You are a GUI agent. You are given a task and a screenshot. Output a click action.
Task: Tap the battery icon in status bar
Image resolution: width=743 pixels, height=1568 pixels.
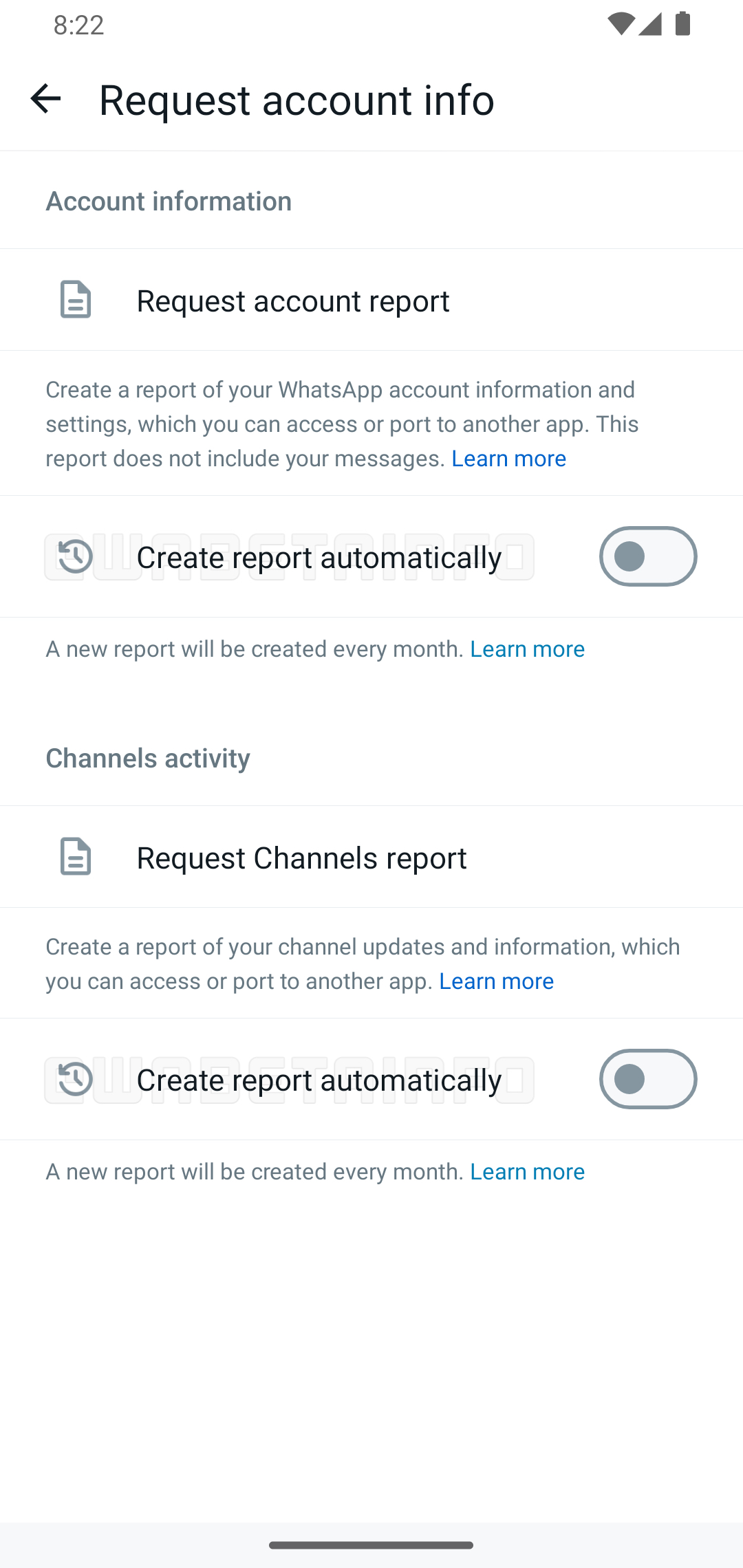[683, 25]
